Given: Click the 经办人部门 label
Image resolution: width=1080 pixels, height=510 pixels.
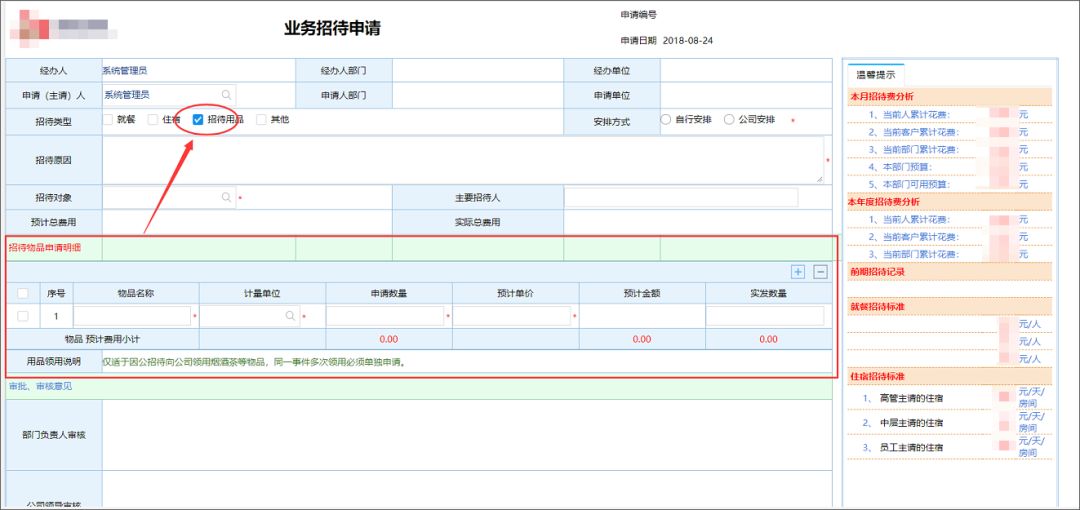Looking at the screenshot, I should click(343, 70).
